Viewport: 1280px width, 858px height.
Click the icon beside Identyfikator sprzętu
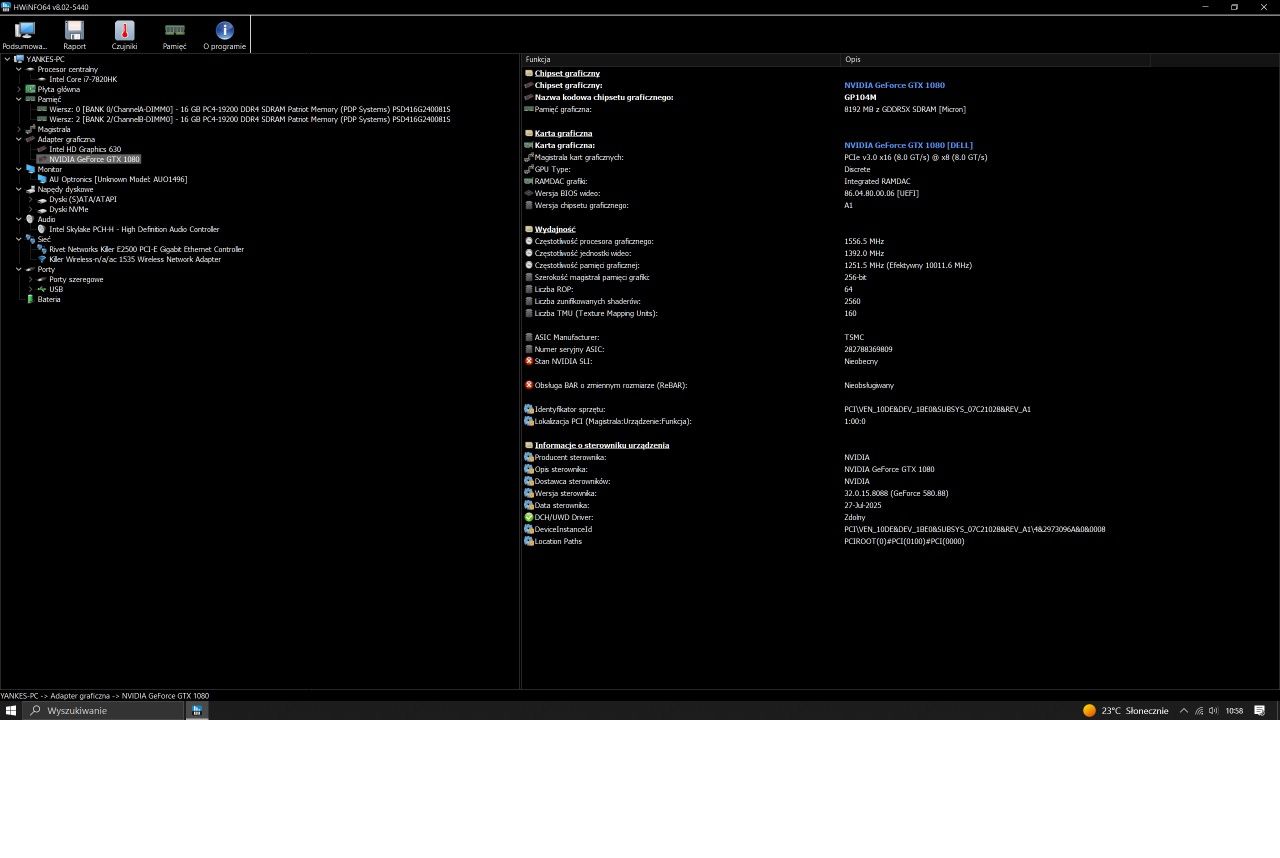529,409
